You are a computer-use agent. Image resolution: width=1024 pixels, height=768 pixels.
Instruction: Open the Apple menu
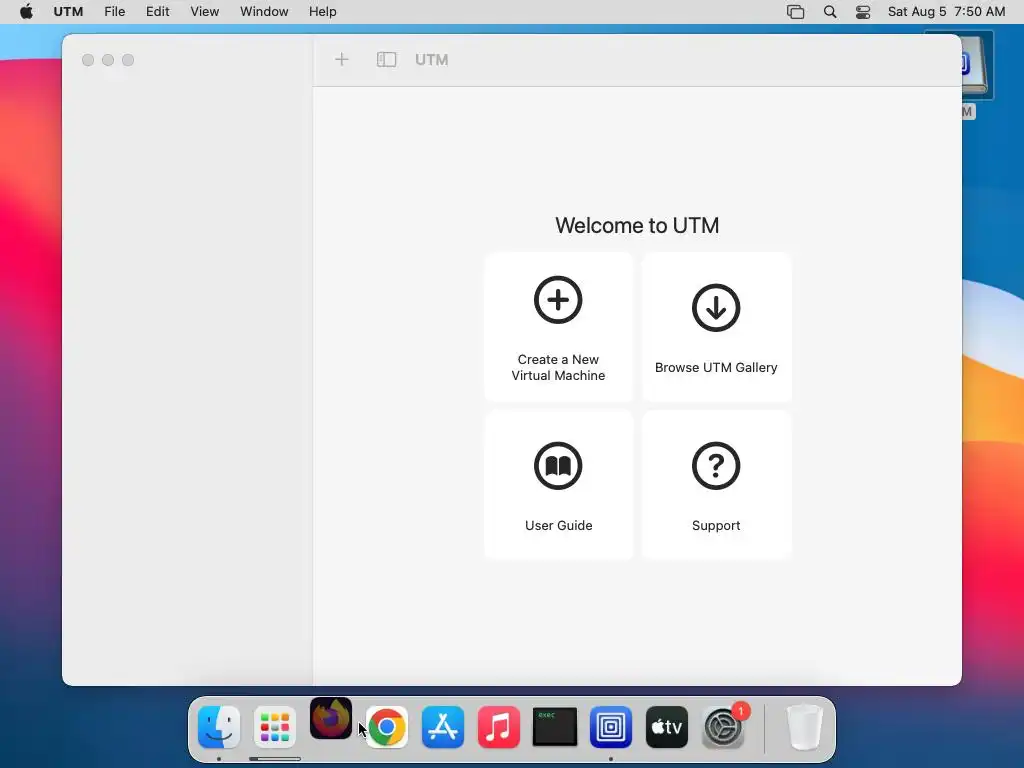point(26,12)
